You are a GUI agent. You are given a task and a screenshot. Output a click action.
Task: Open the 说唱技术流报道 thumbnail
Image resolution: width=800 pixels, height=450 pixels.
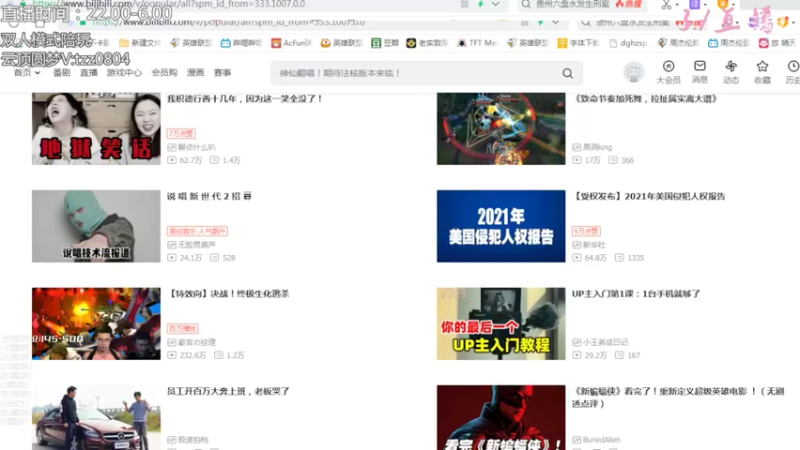click(x=96, y=226)
